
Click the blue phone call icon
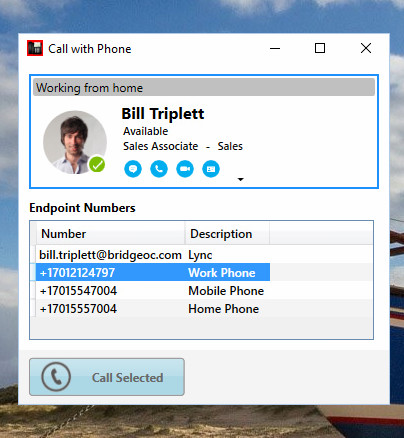[x=159, y=169]
